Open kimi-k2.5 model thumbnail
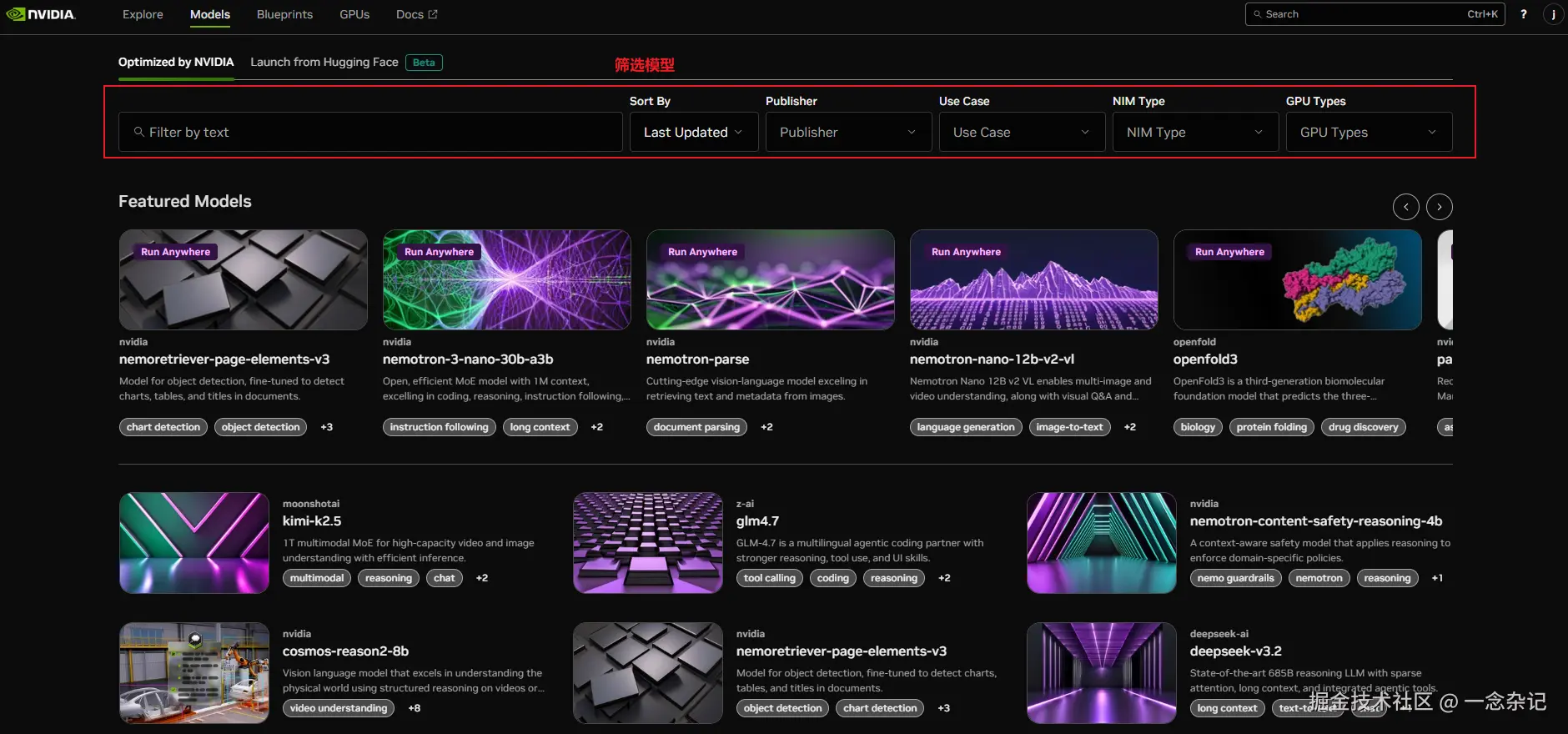The height and width of the screenshot is (734, 1568). click(194, 543)
